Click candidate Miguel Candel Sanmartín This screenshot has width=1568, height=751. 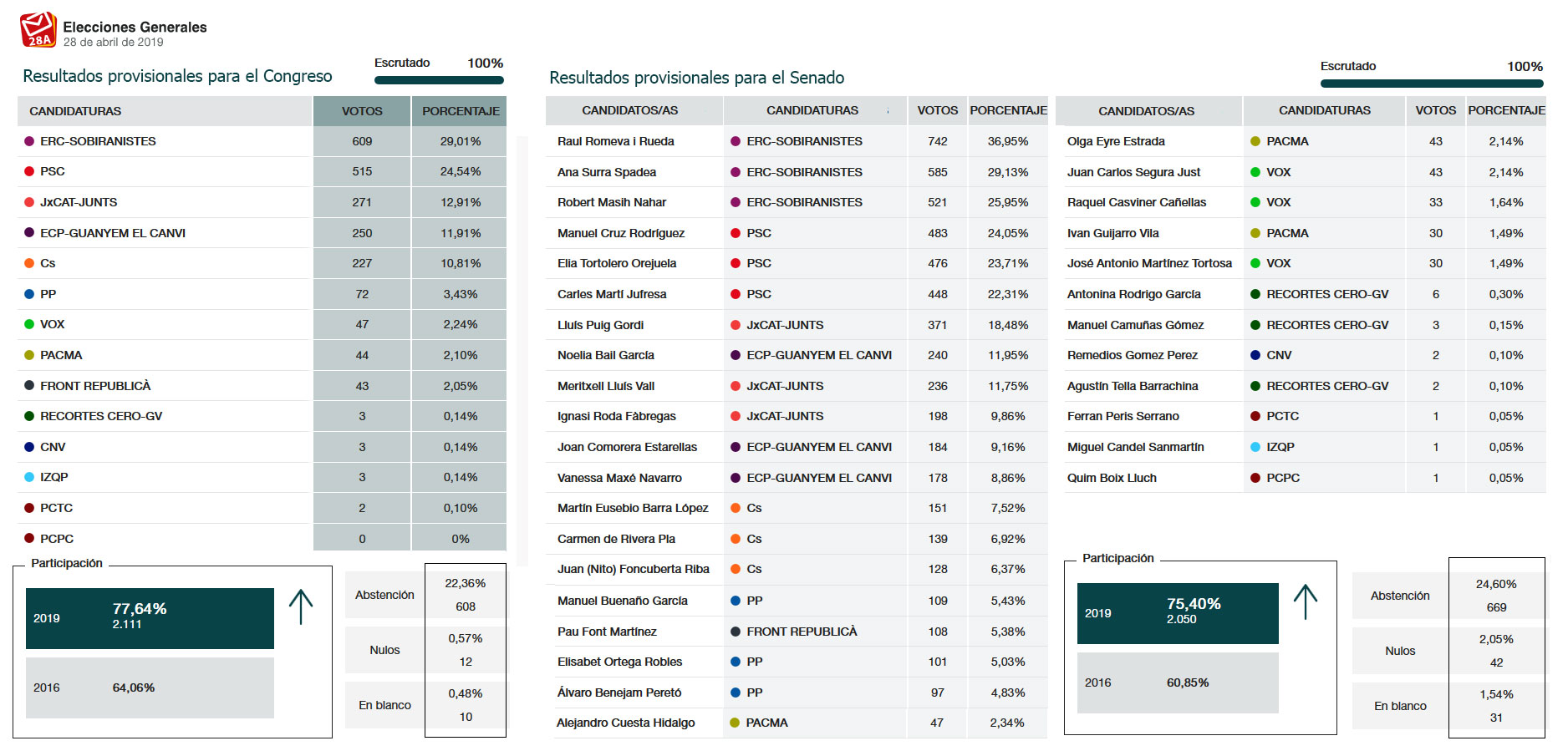point(1136,447)
